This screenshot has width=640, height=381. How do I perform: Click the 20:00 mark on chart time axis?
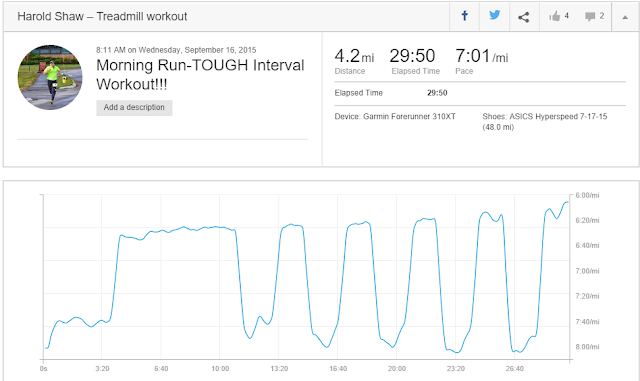point(397,368)
